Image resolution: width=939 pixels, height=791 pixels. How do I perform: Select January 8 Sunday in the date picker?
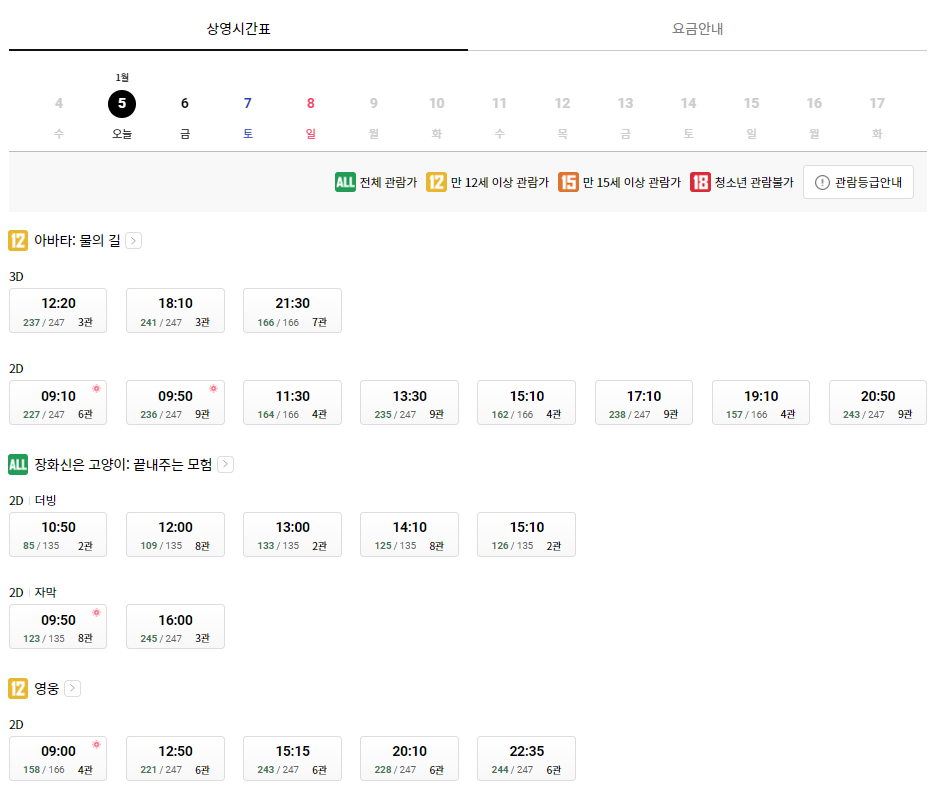[310, 103]
